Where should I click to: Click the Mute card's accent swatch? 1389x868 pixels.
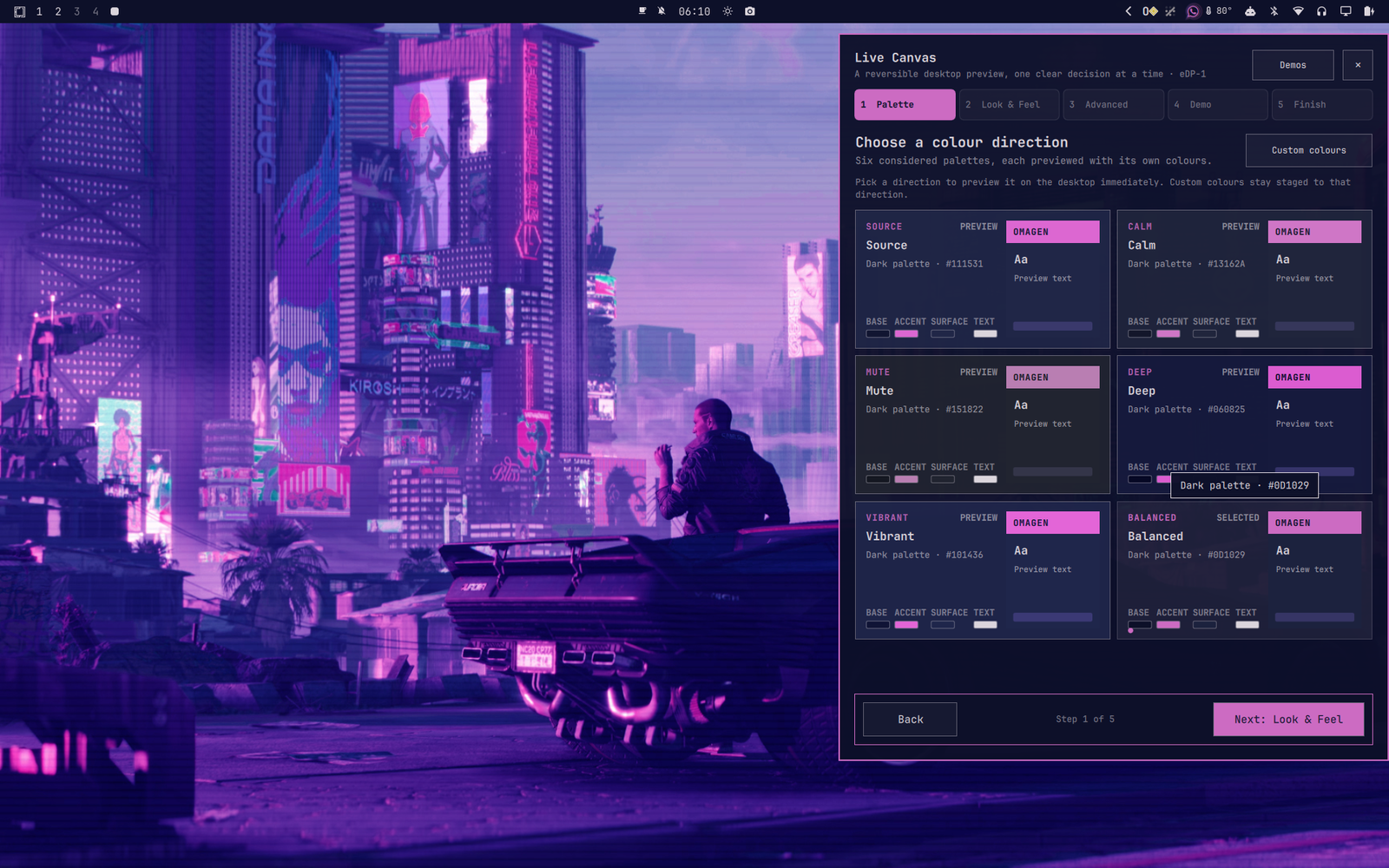[906, 479]
